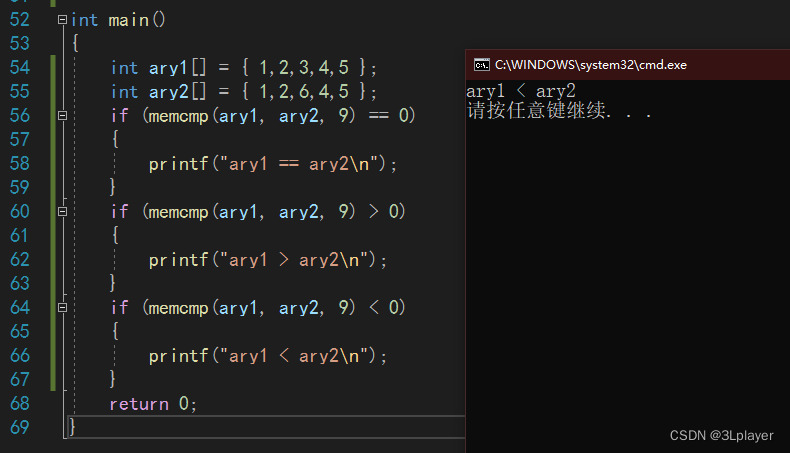Click the 'int' keyword on line 52
The height and width of the screenshot is (453, 790).
coord(84,20)
